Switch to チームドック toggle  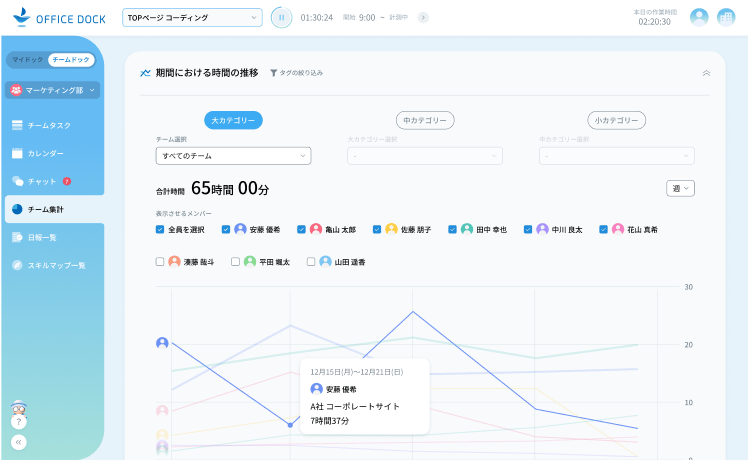coord(71,60)
